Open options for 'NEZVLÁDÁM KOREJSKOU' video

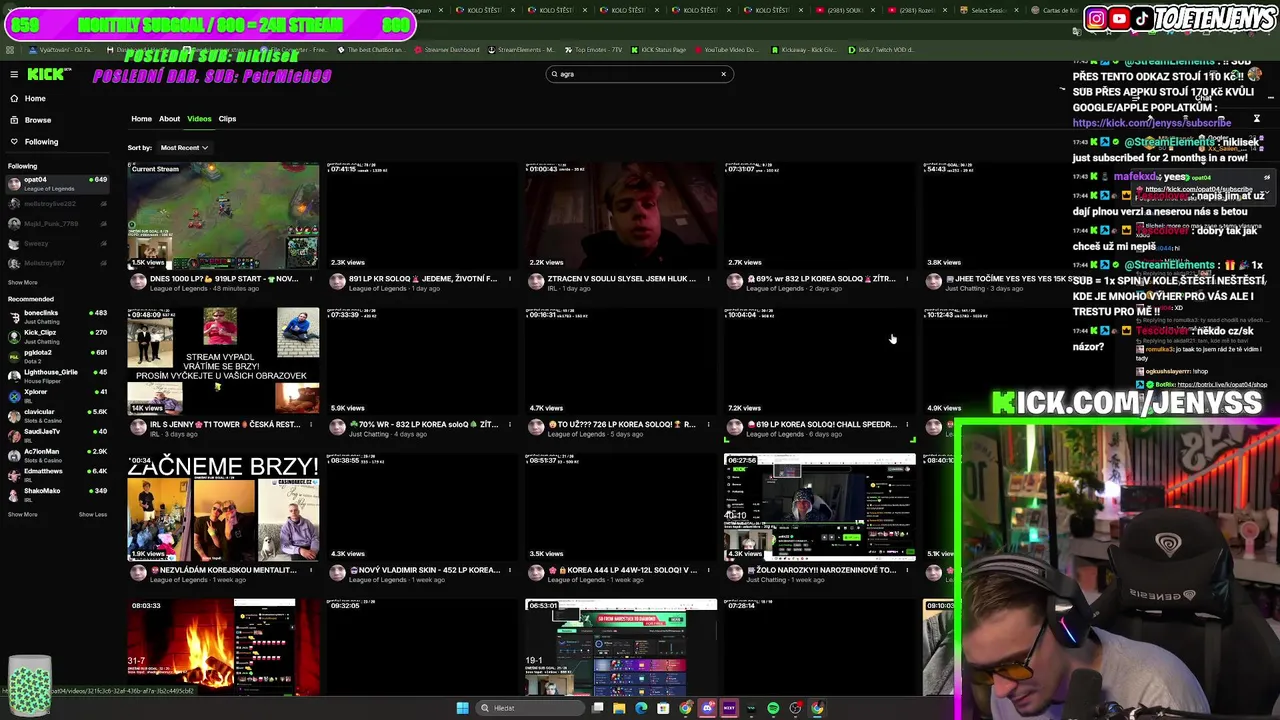[x=311, y=571]
